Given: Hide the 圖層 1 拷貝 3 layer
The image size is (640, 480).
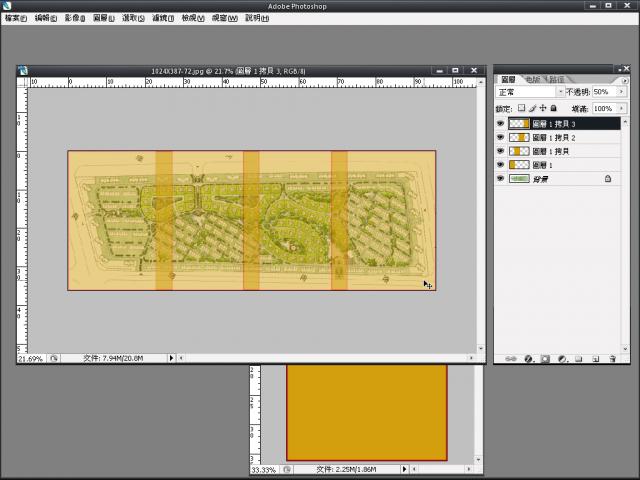Looking at the screenshot, I should click(x=501, y=124).
